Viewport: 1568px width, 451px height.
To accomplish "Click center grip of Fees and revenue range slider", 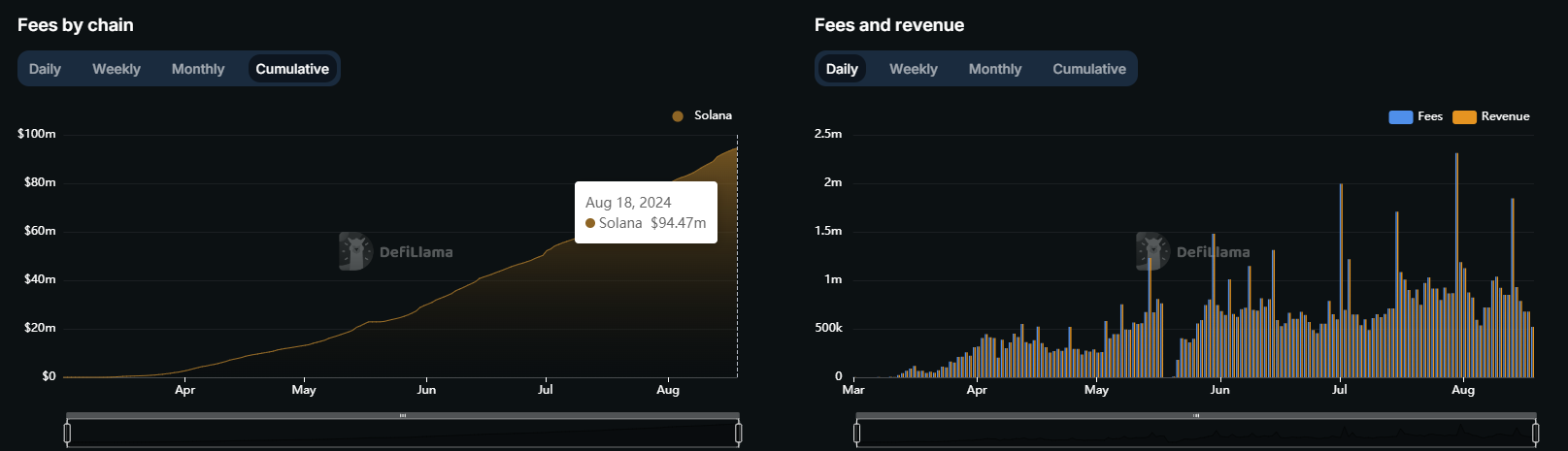I will [1196, 415].
